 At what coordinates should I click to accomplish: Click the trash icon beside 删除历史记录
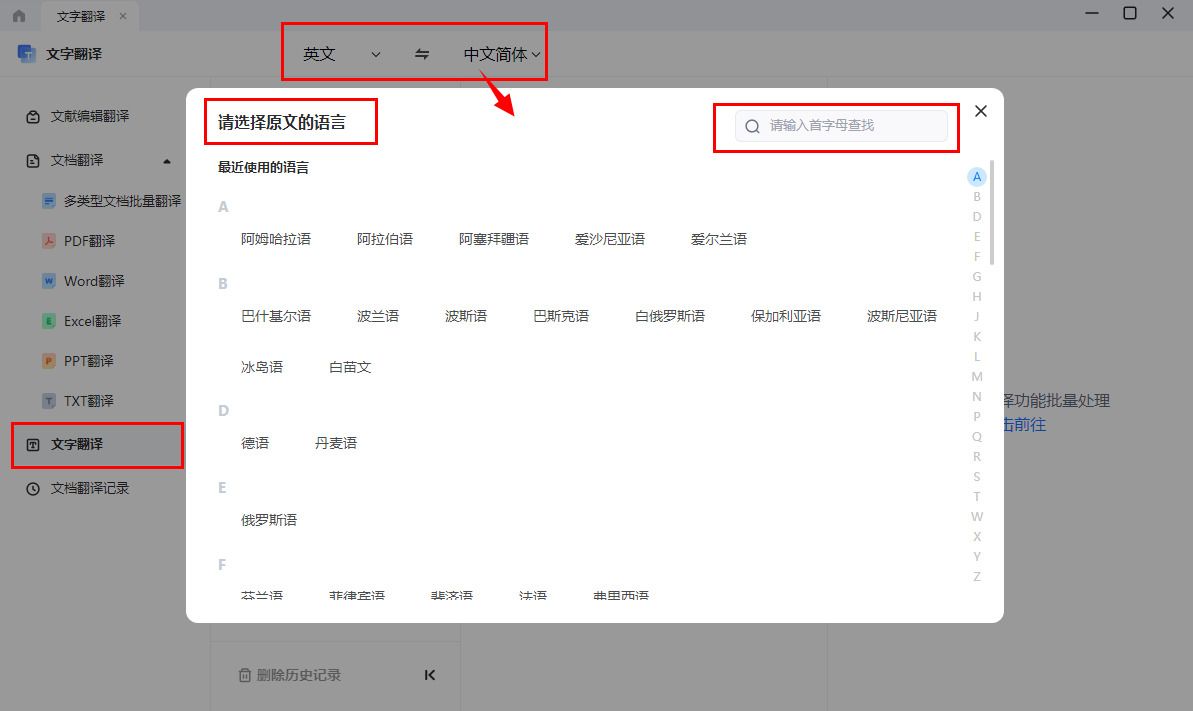(245, 675)
